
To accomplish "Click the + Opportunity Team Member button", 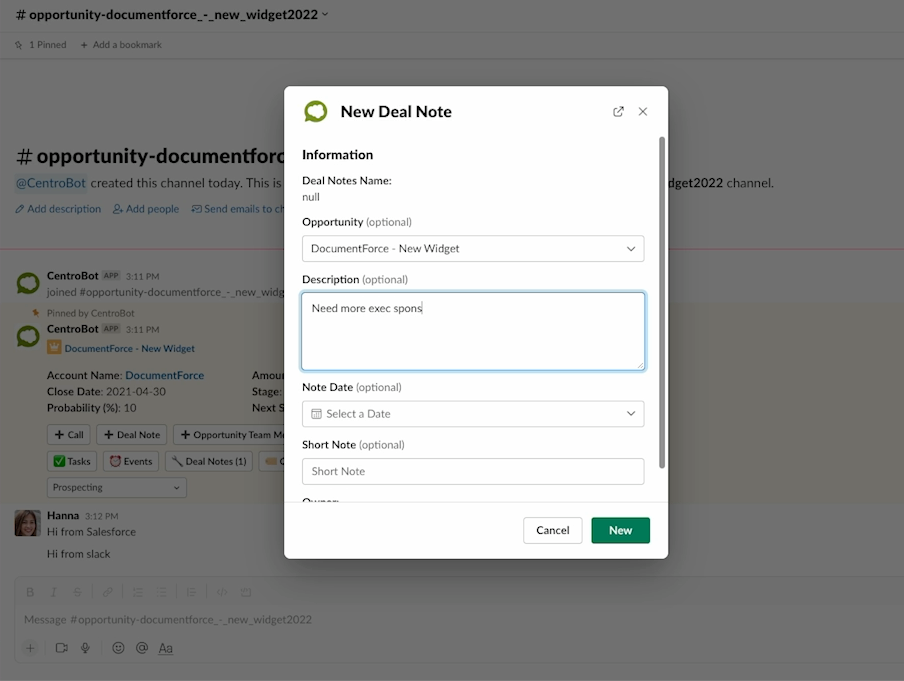I will pos(229,435).
